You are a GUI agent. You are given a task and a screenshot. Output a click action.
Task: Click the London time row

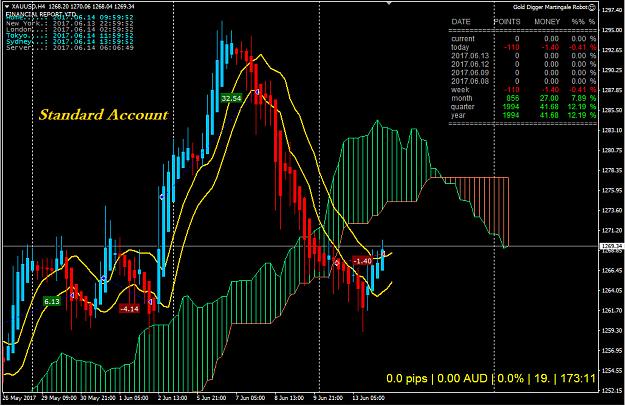coord(70,29)
